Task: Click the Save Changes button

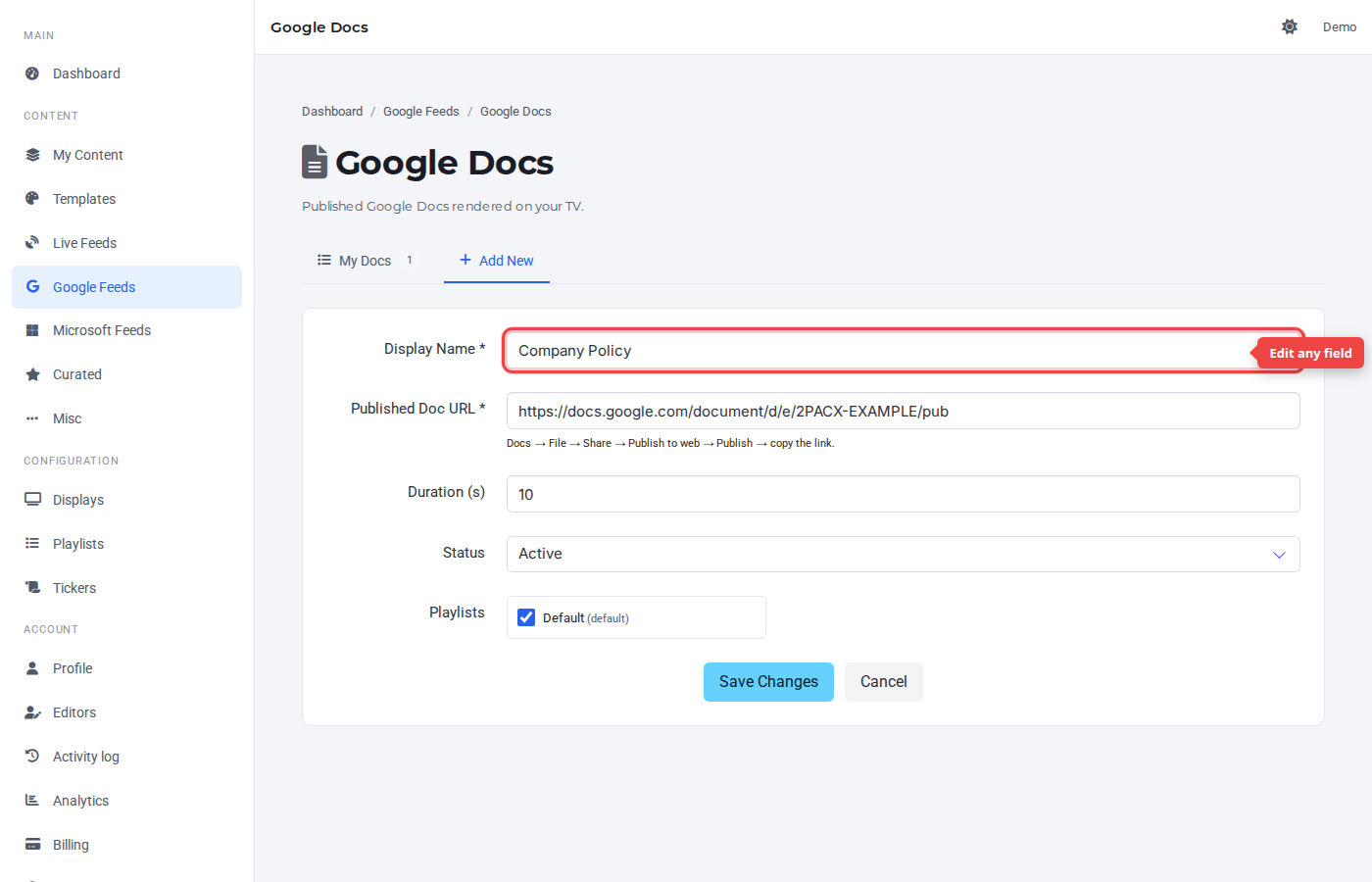Action: [x=768, y=682]
